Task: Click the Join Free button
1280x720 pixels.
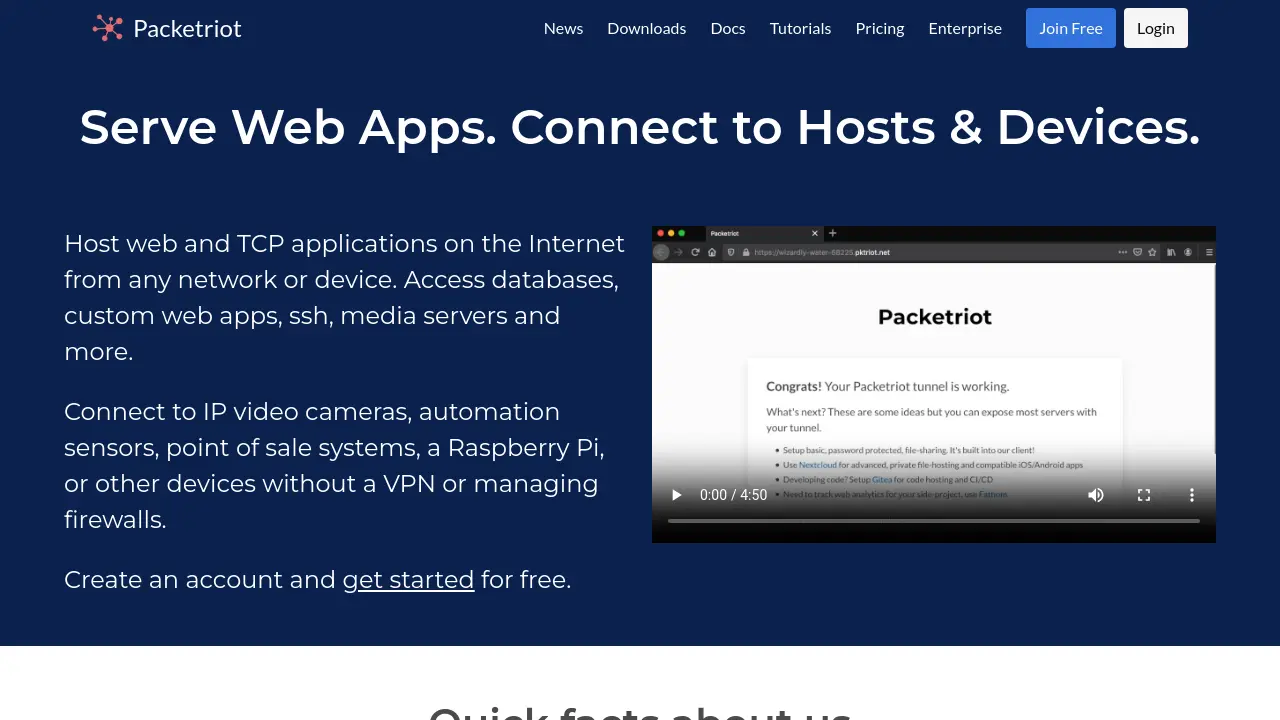Action: pyautogui.click(x=1071, y=28)
